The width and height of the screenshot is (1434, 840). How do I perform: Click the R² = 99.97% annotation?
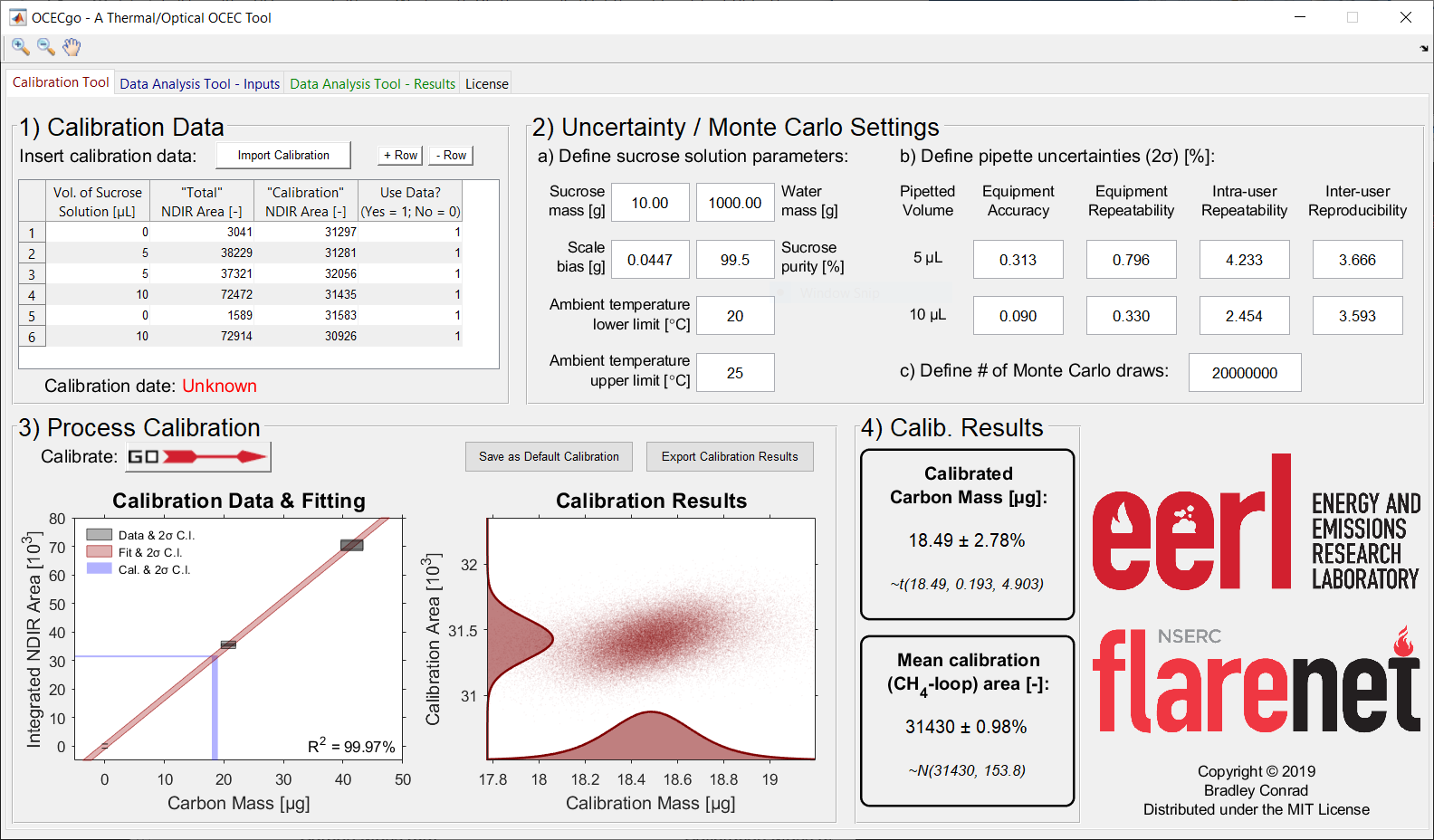(x=351, y=746)
